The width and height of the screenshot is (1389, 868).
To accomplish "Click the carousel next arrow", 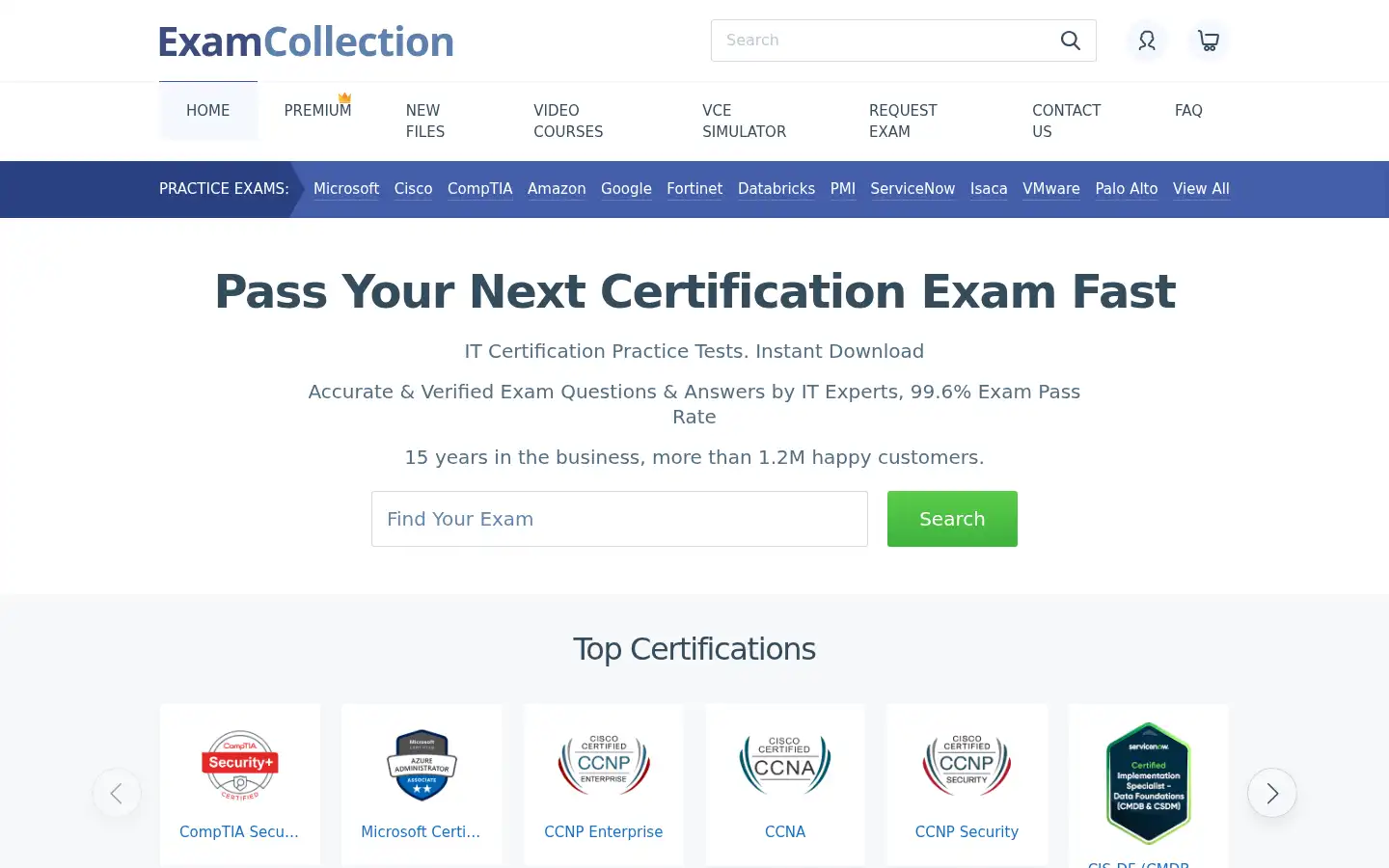I will tap(1272, 793).
